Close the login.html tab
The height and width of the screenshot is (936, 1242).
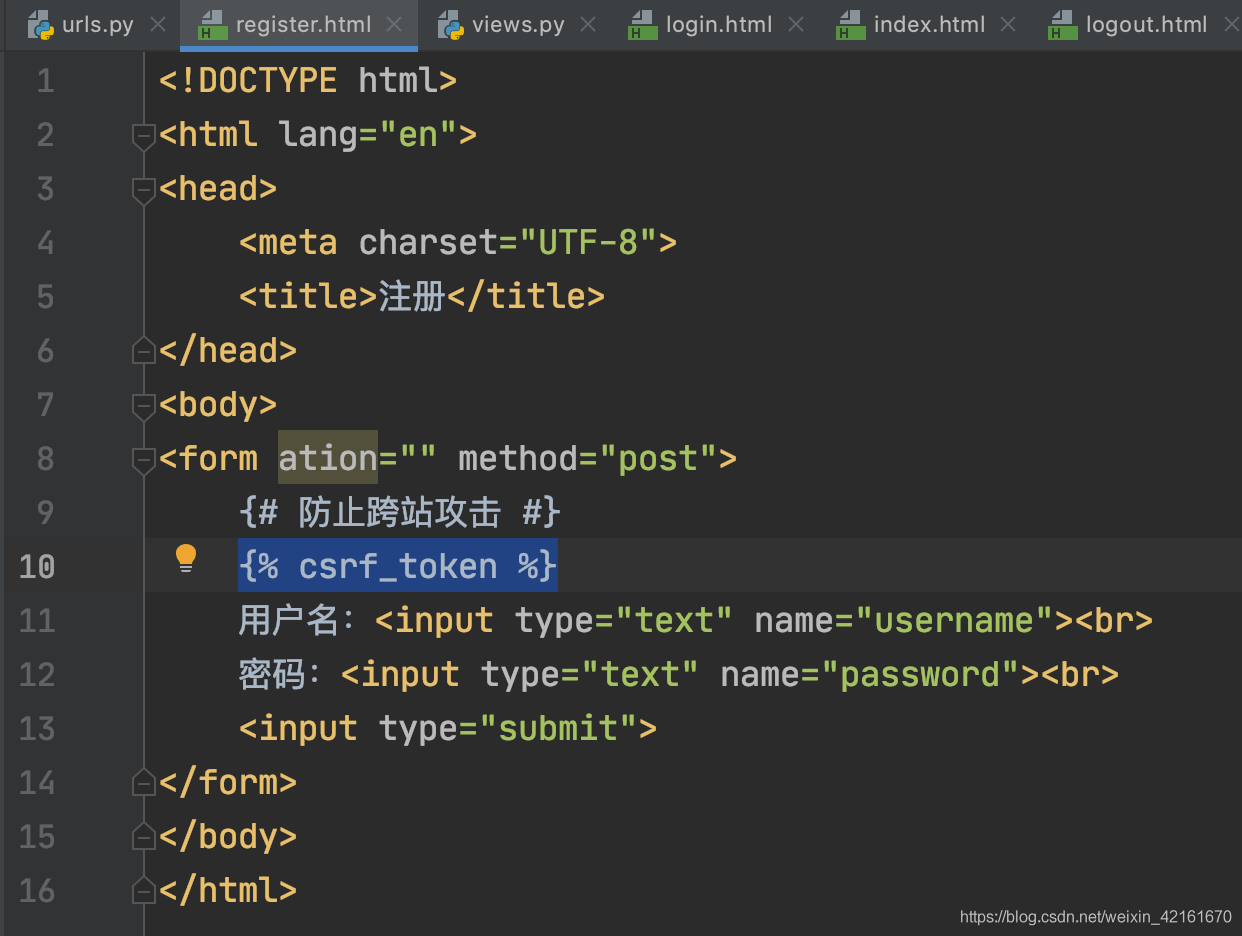(796, 25)
